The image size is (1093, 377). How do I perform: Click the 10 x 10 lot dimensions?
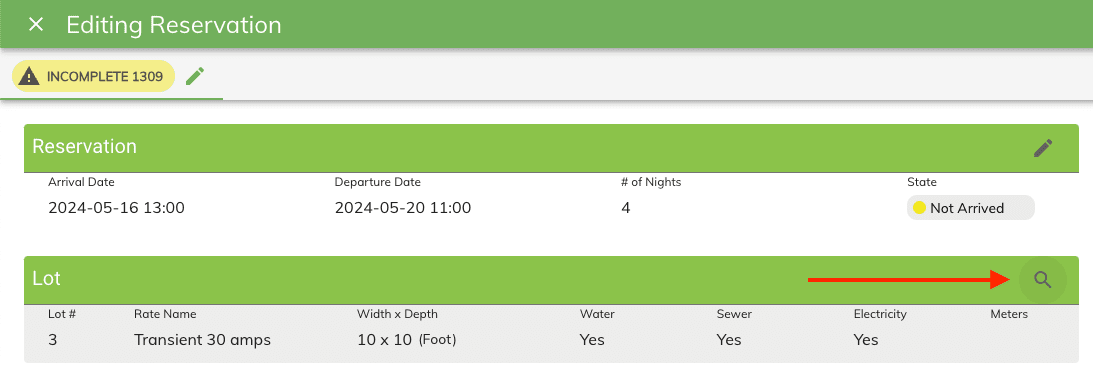pos(406,340)
